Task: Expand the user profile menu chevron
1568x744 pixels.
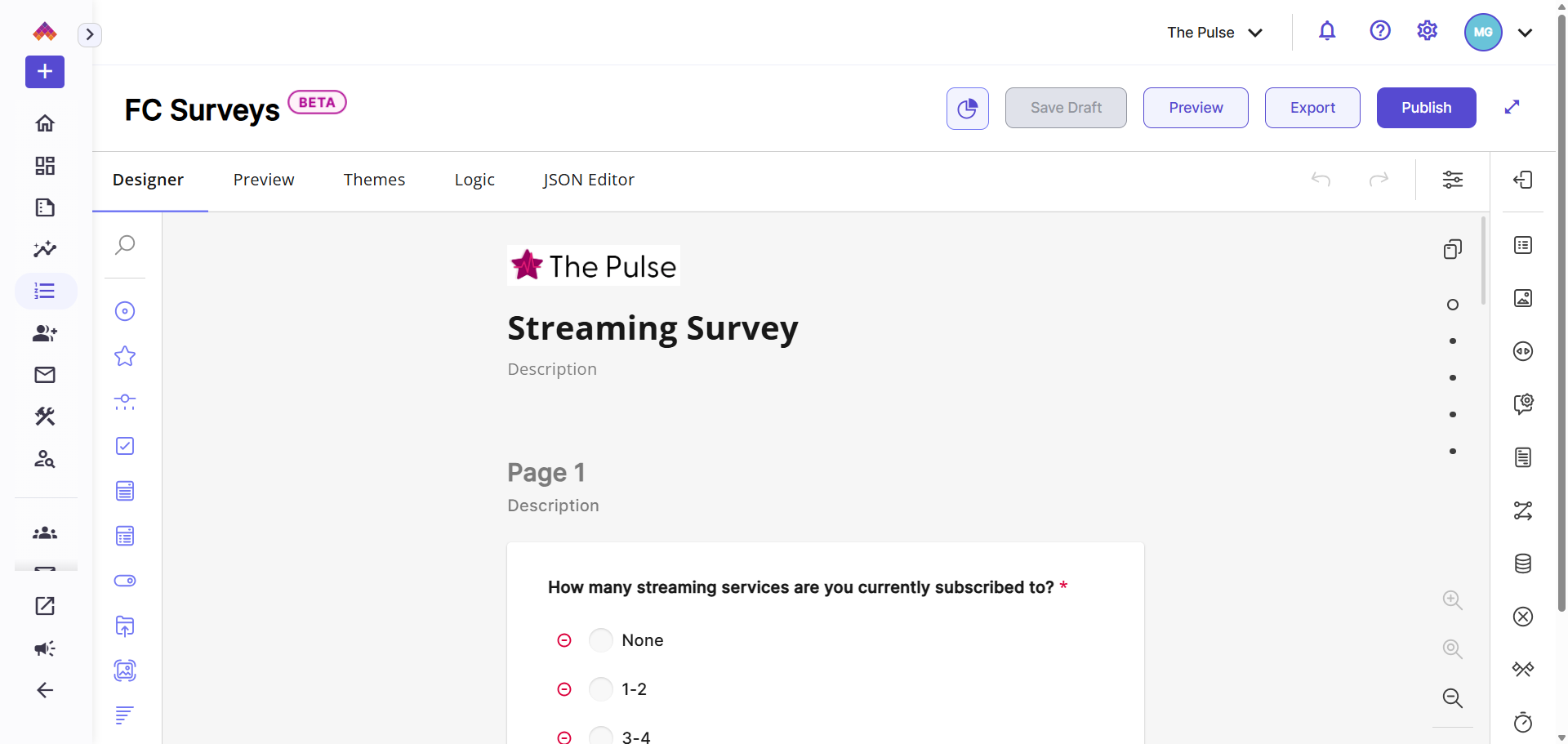Action: pyautogui.click(x=1525, y=33)
